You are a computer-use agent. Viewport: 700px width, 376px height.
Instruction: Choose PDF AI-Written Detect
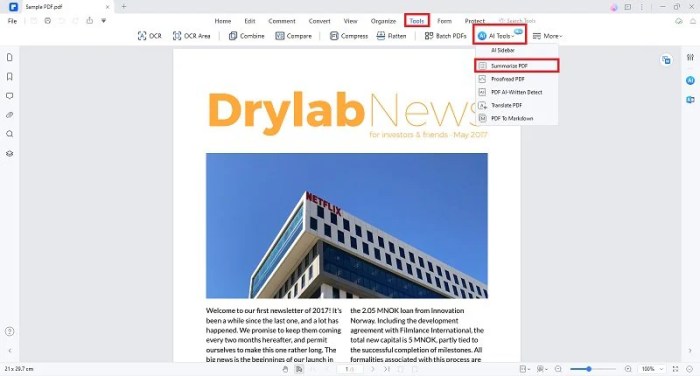click(x=517, y=92)
